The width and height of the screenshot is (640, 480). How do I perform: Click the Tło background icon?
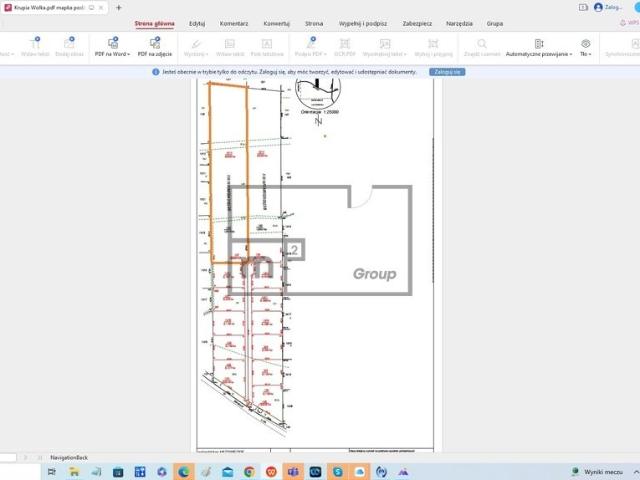(x=586, y=43)
